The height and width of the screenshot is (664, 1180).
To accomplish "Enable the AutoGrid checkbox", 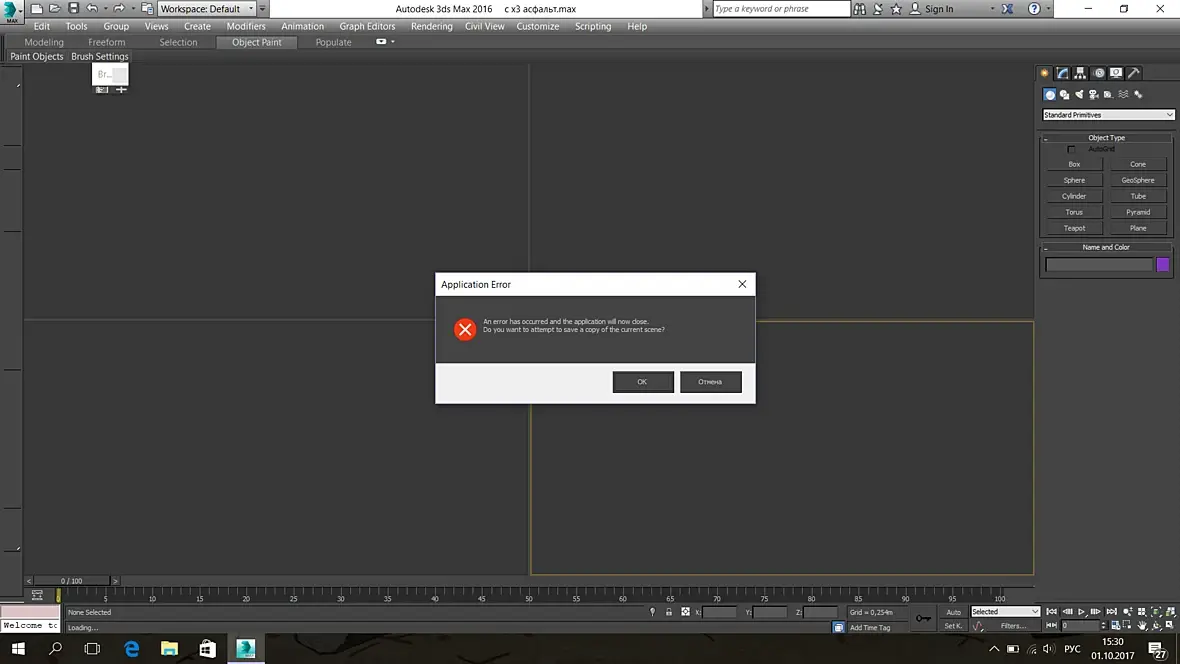I will coord(1071,149).
